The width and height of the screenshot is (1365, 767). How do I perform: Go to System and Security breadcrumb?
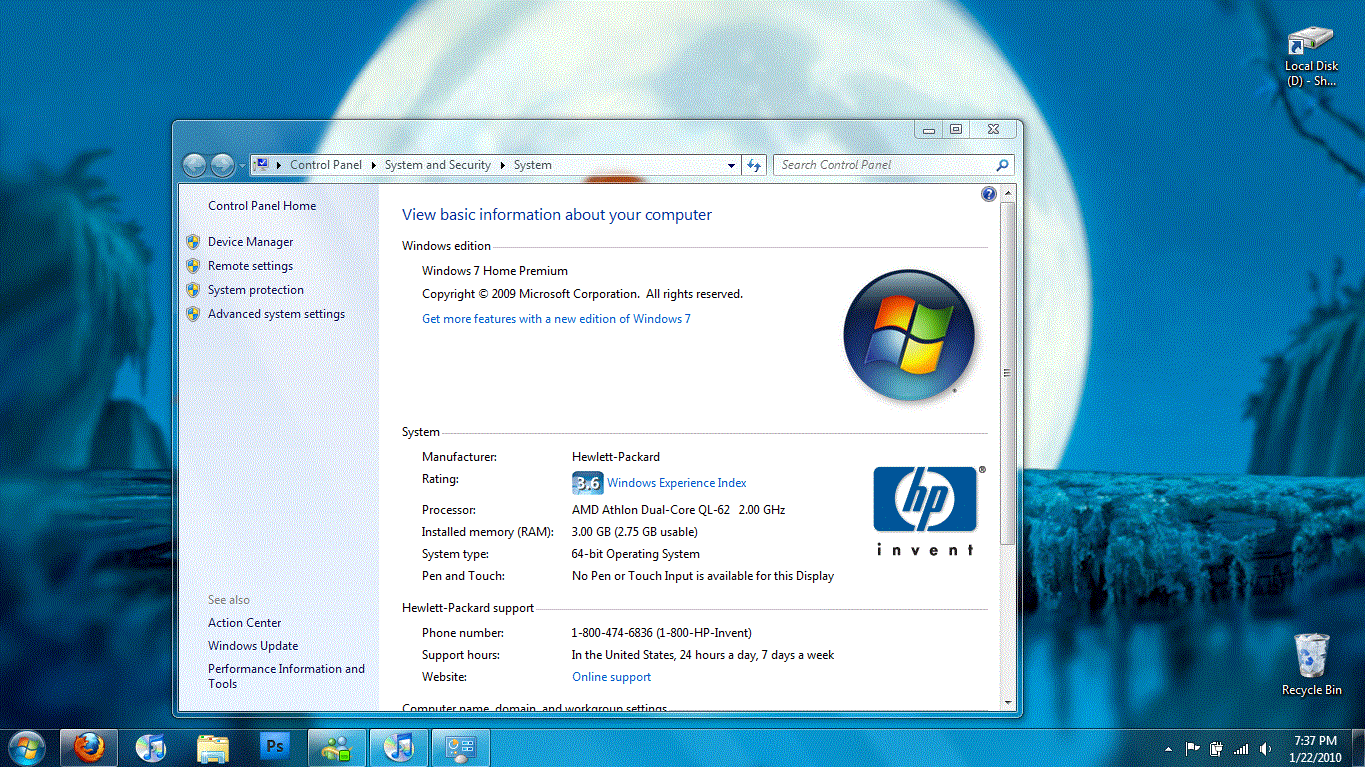coord(437,165)
